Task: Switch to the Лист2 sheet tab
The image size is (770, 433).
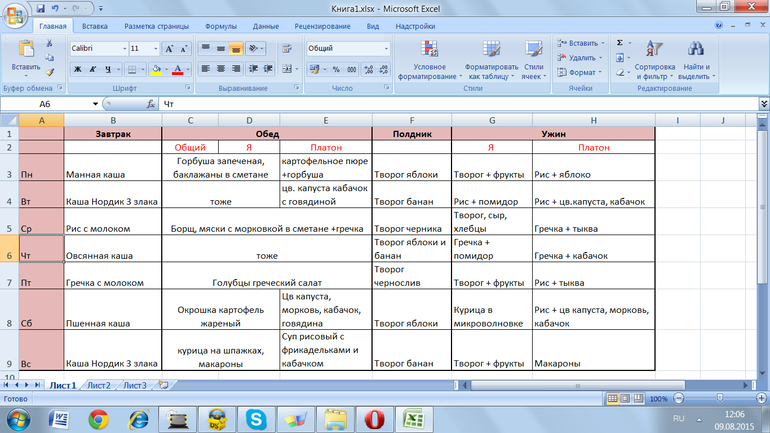Action: click(98, 385)
